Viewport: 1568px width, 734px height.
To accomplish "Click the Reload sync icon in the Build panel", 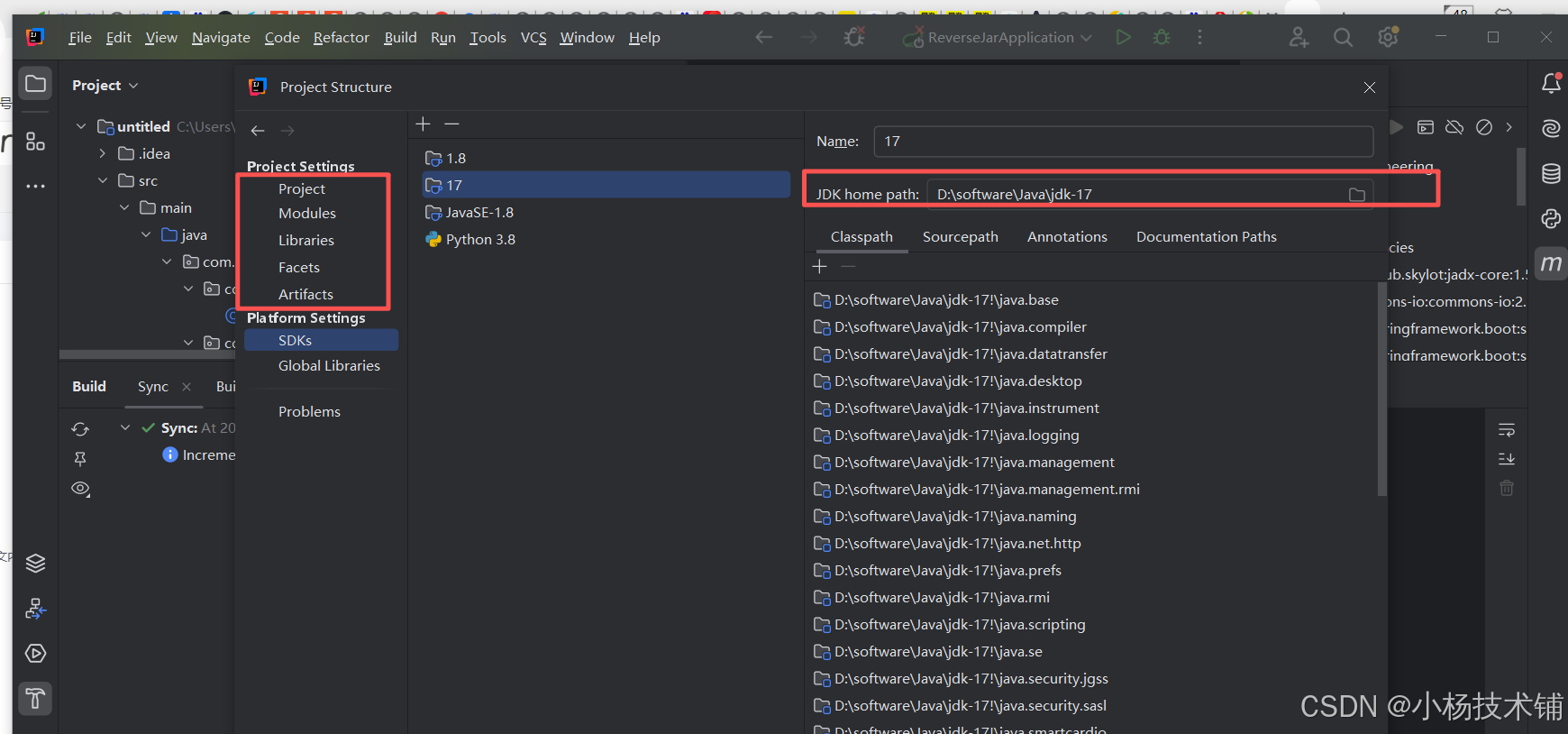I will (x=80, y=429).
